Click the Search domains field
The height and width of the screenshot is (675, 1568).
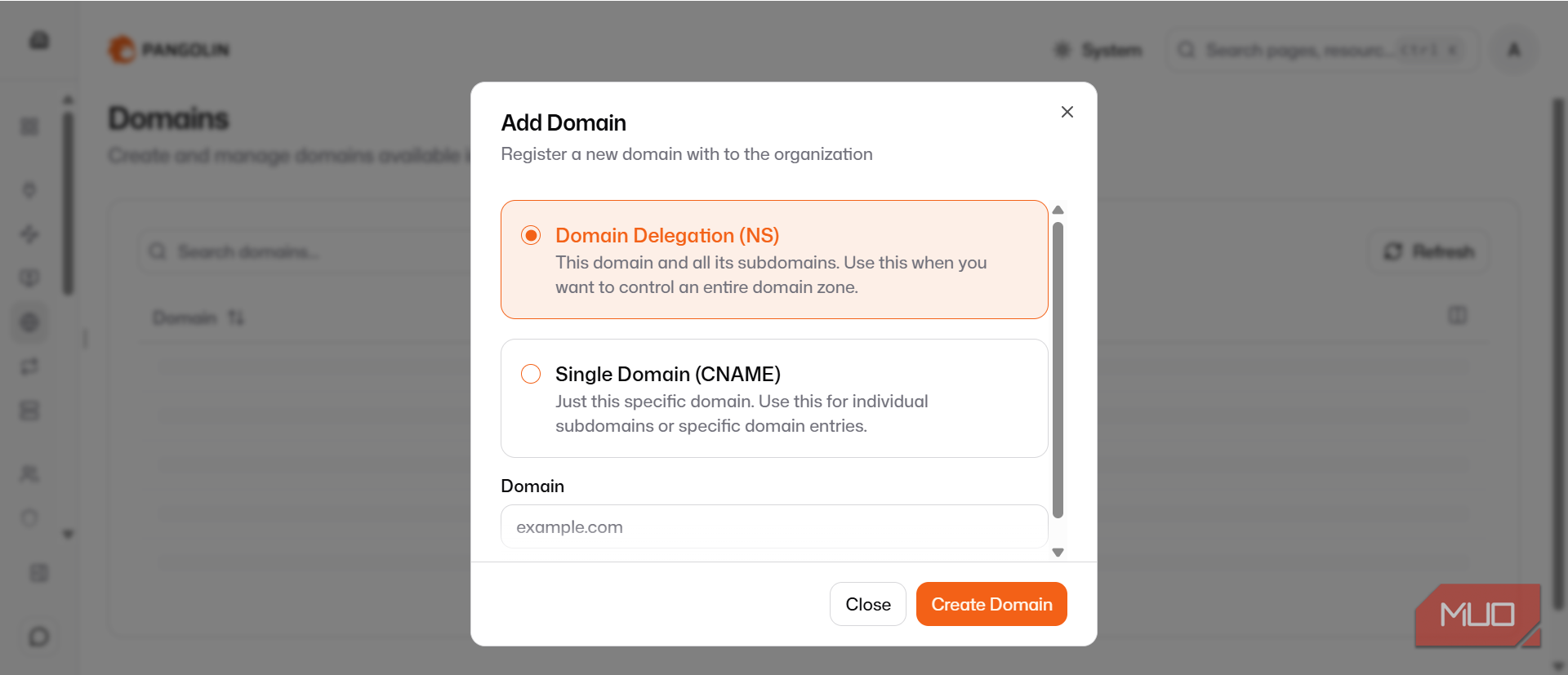coord(306,251)
